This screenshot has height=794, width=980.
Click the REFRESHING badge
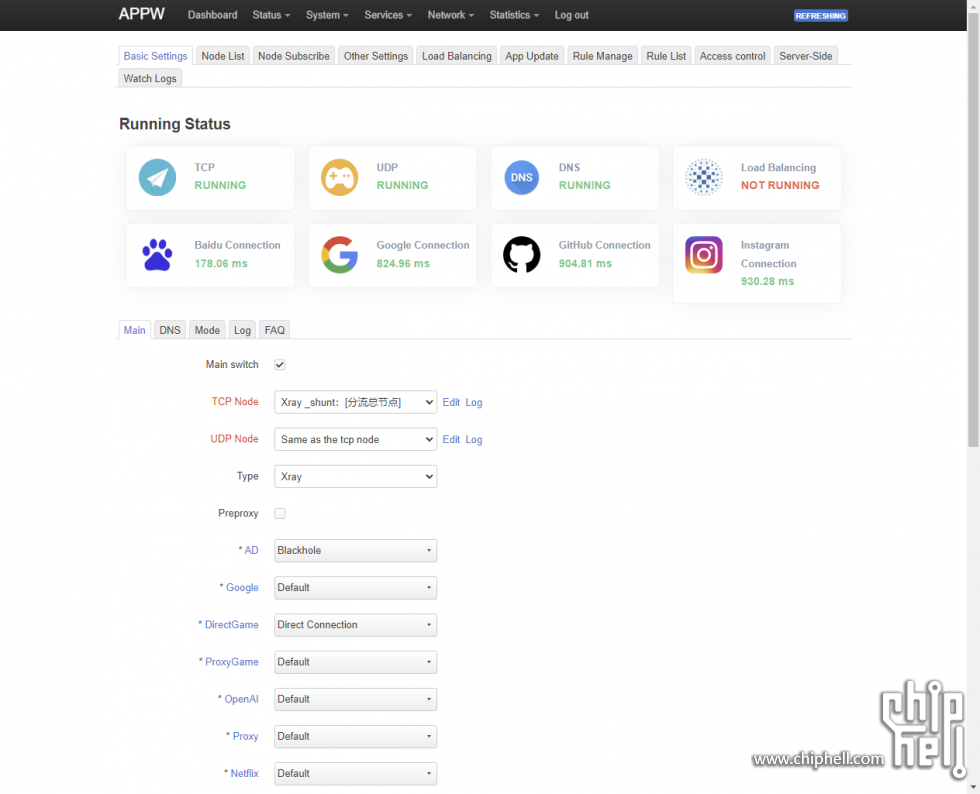coord(821,16)
